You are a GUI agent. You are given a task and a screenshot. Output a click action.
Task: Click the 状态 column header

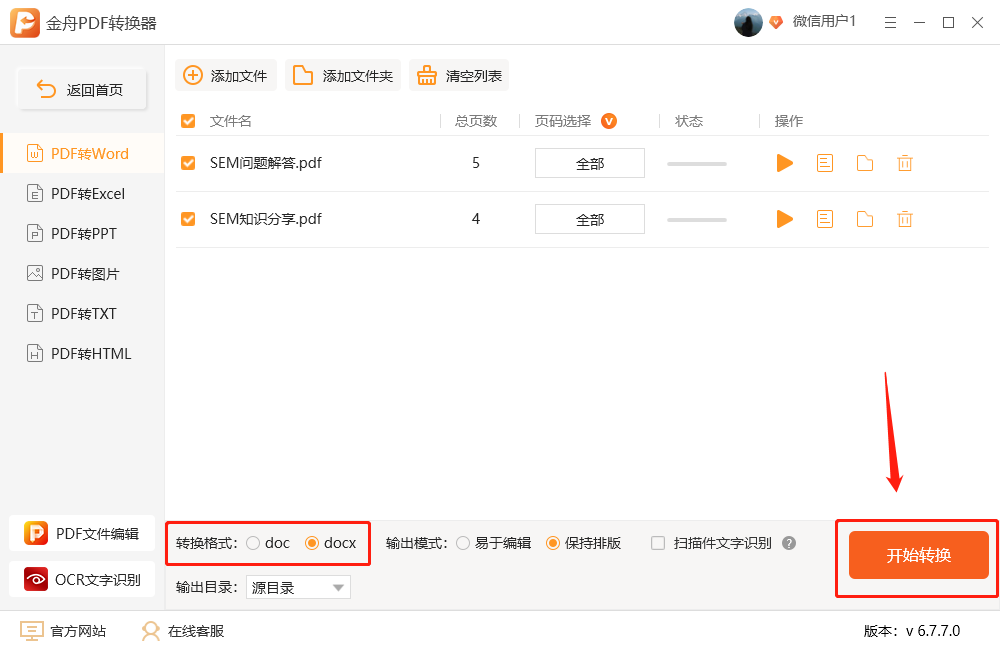[x=689, y=121]
